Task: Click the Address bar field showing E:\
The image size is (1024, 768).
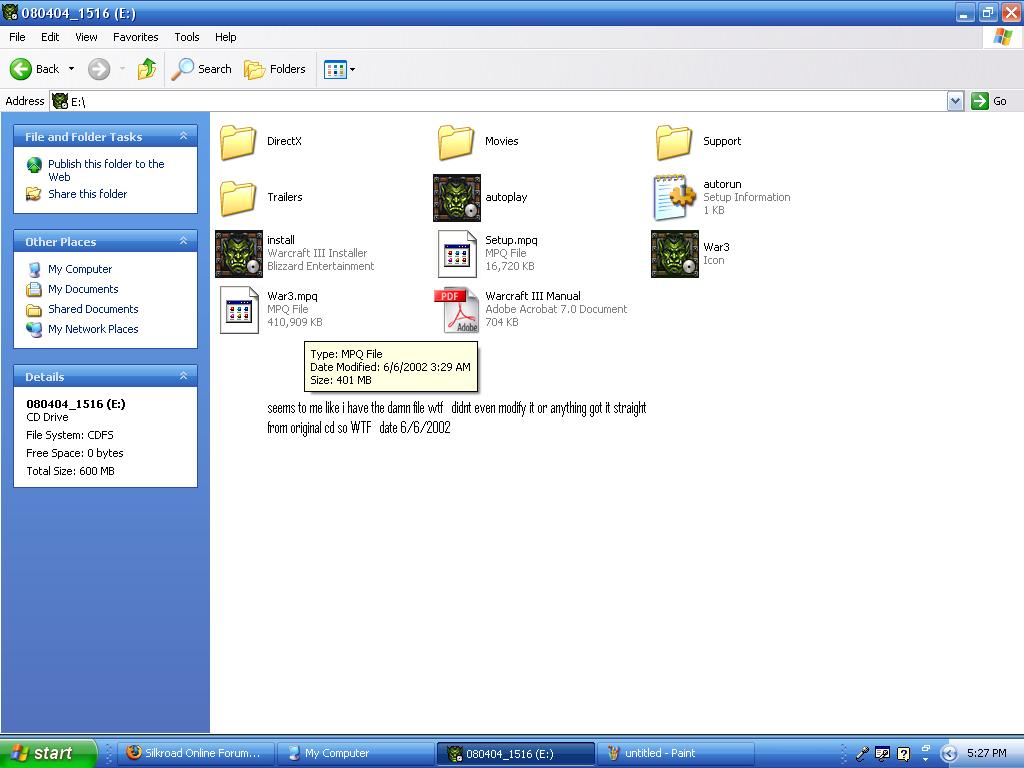Action: click(499, 101)
